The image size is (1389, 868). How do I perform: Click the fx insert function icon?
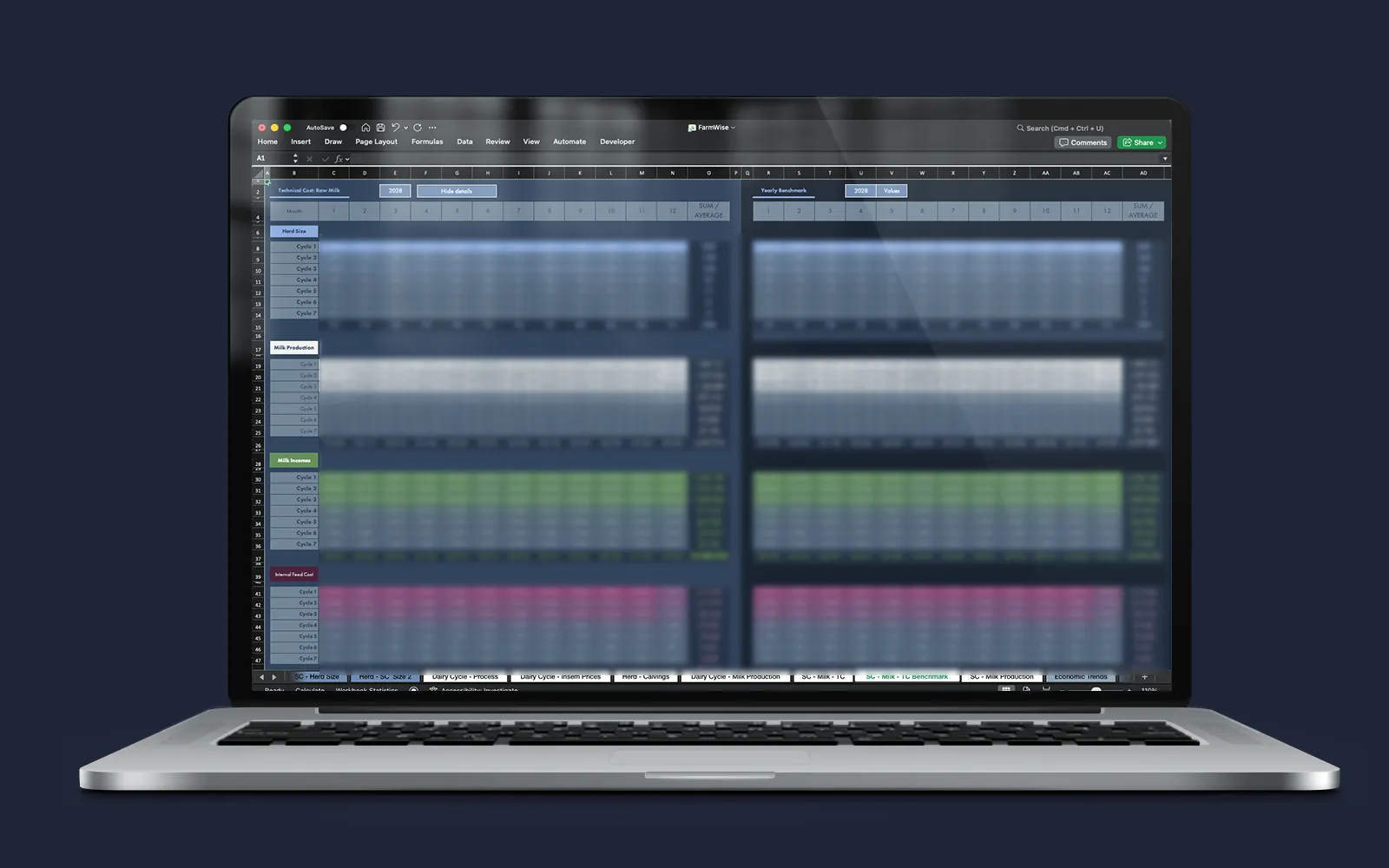point(339,159)
